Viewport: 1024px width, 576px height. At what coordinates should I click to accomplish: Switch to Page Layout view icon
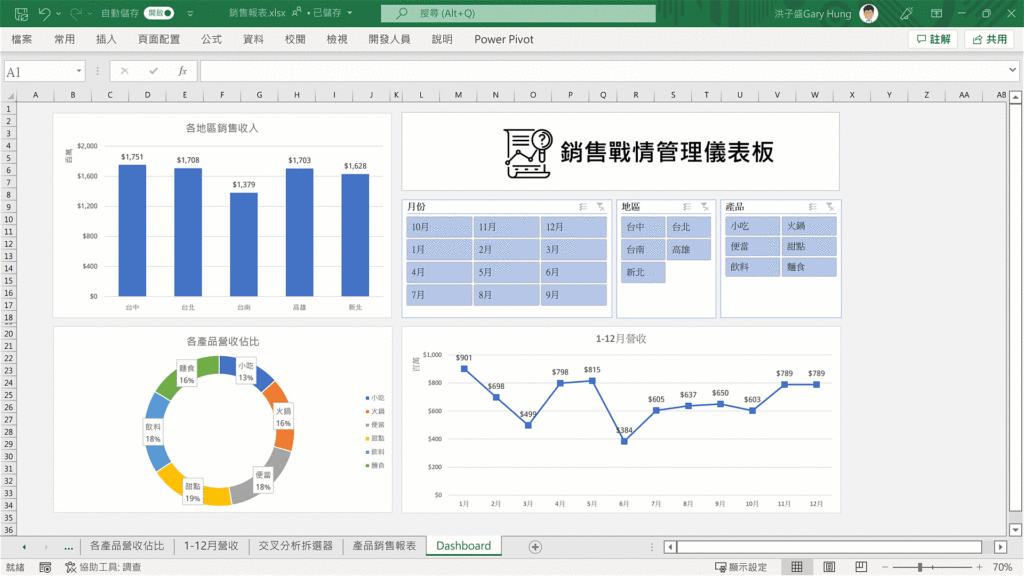(x=829, y=567)
